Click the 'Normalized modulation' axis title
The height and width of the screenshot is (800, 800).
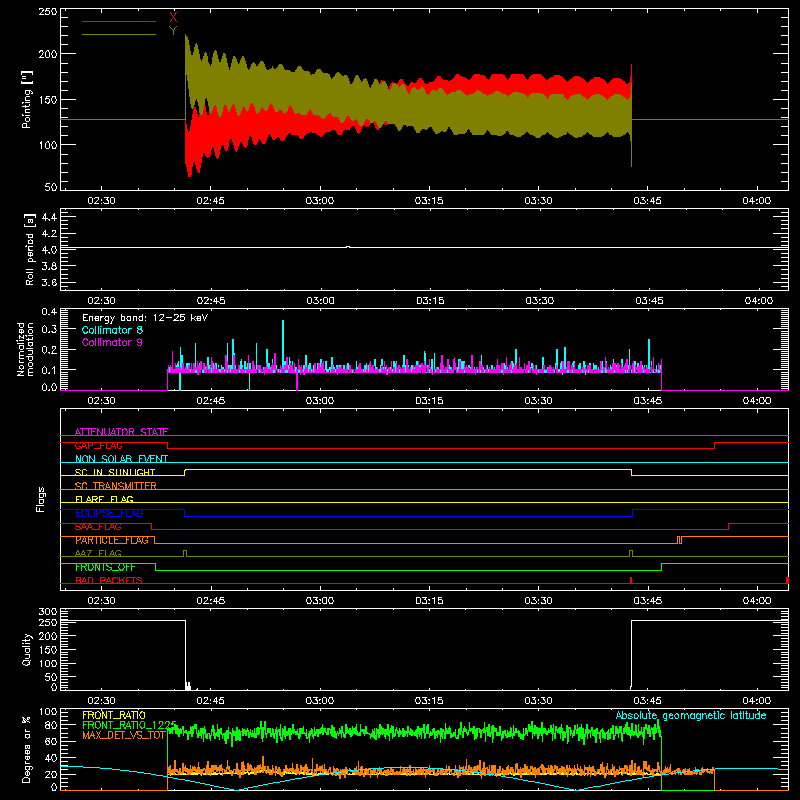click(25, 349)
